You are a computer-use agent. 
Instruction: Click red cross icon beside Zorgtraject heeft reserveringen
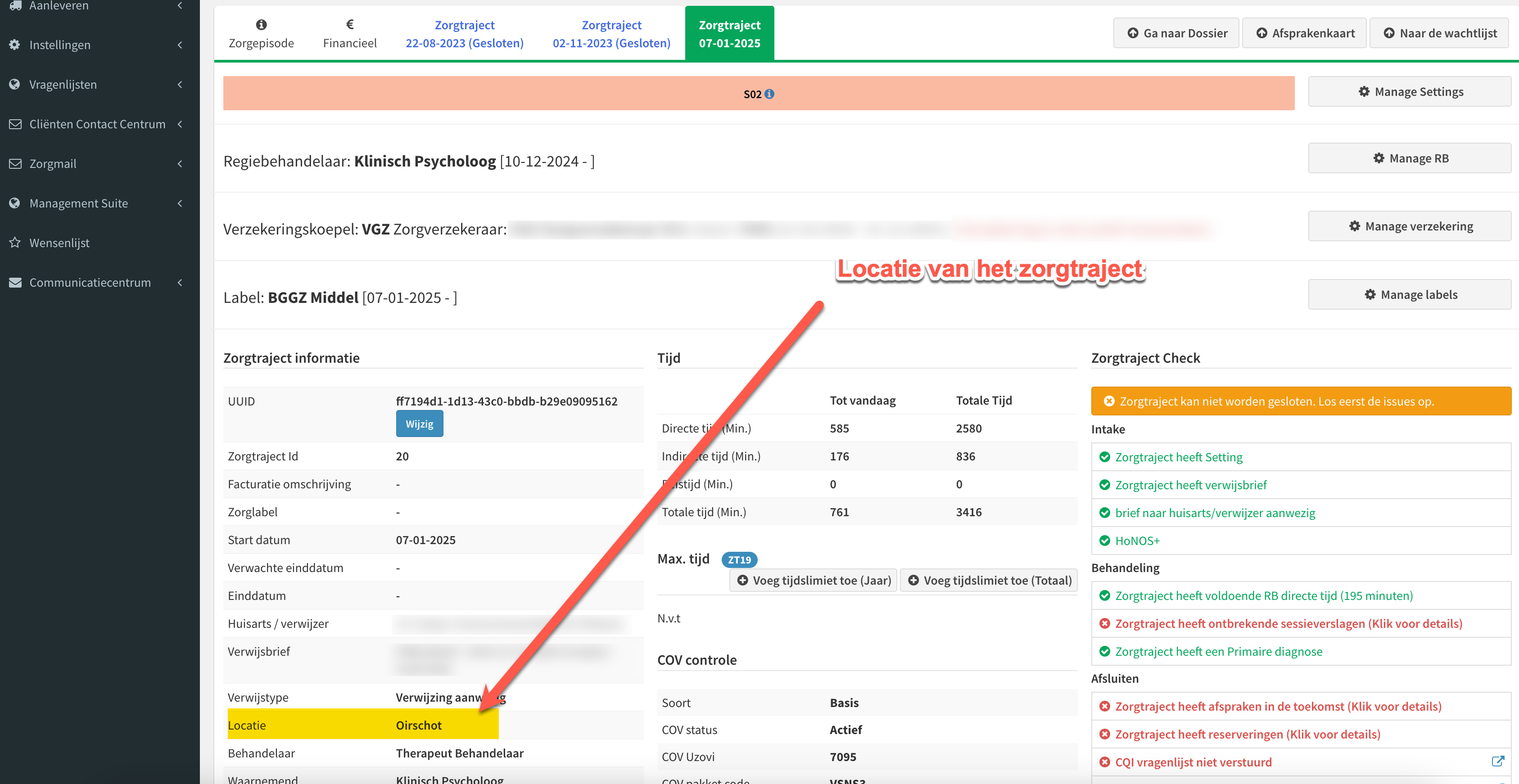click(x=1104, y=734)
